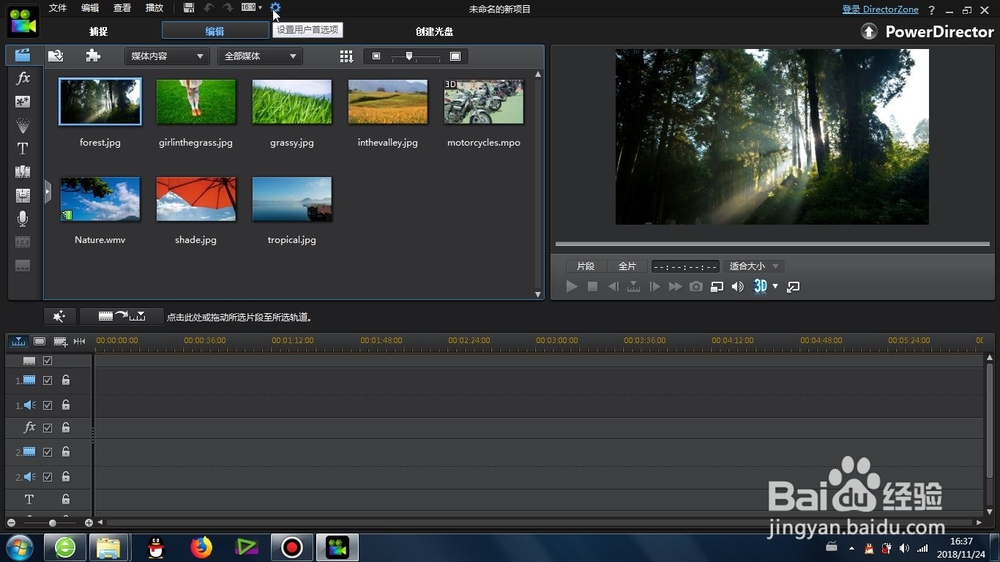Open the Particle Room icon
The height and width of the screenshot is (562, 1000).
22,125
